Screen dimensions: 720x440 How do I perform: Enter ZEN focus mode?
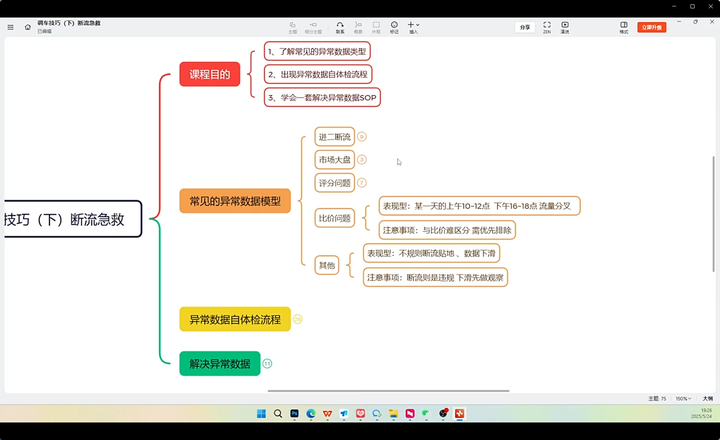[547, 28]
